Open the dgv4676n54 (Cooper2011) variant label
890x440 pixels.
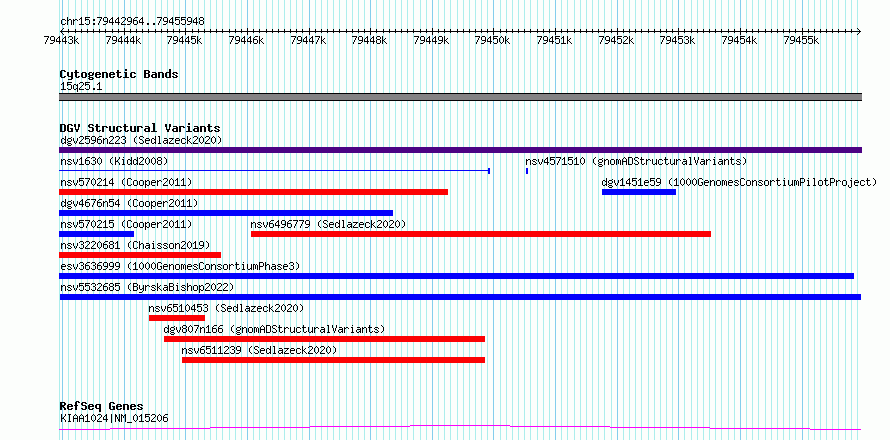click(129, 203)
